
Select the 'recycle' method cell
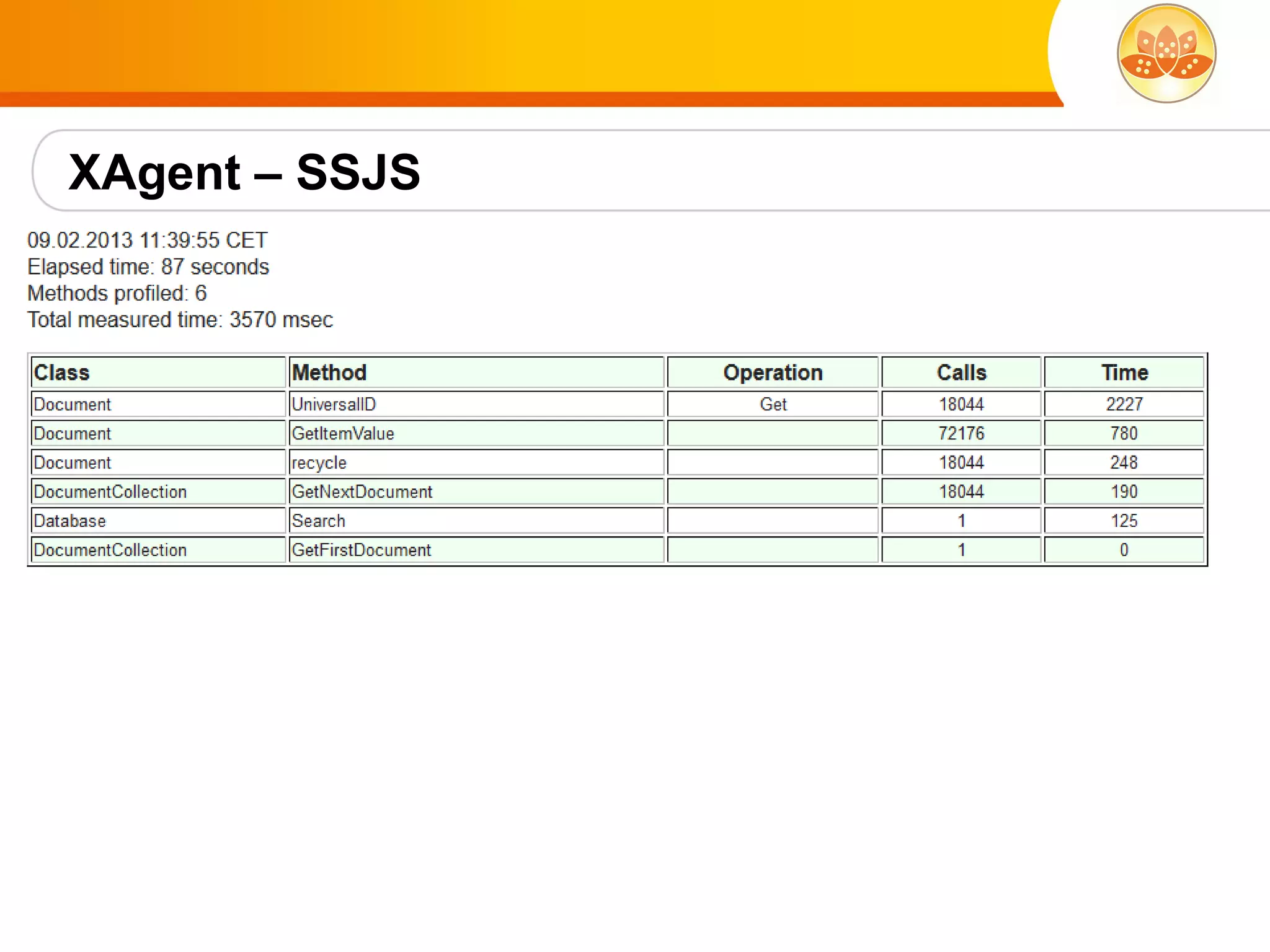coord(476,462)
